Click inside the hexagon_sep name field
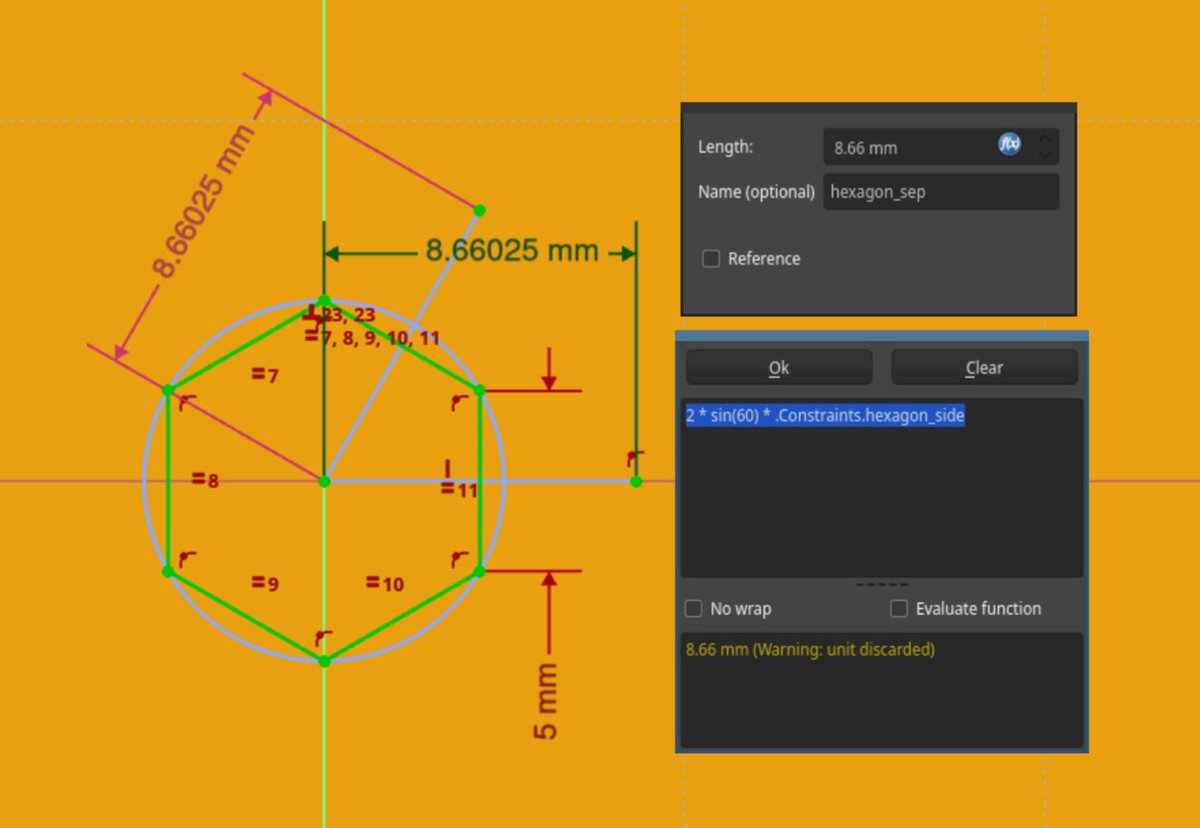1200x828 pixels. click(940, 191)
